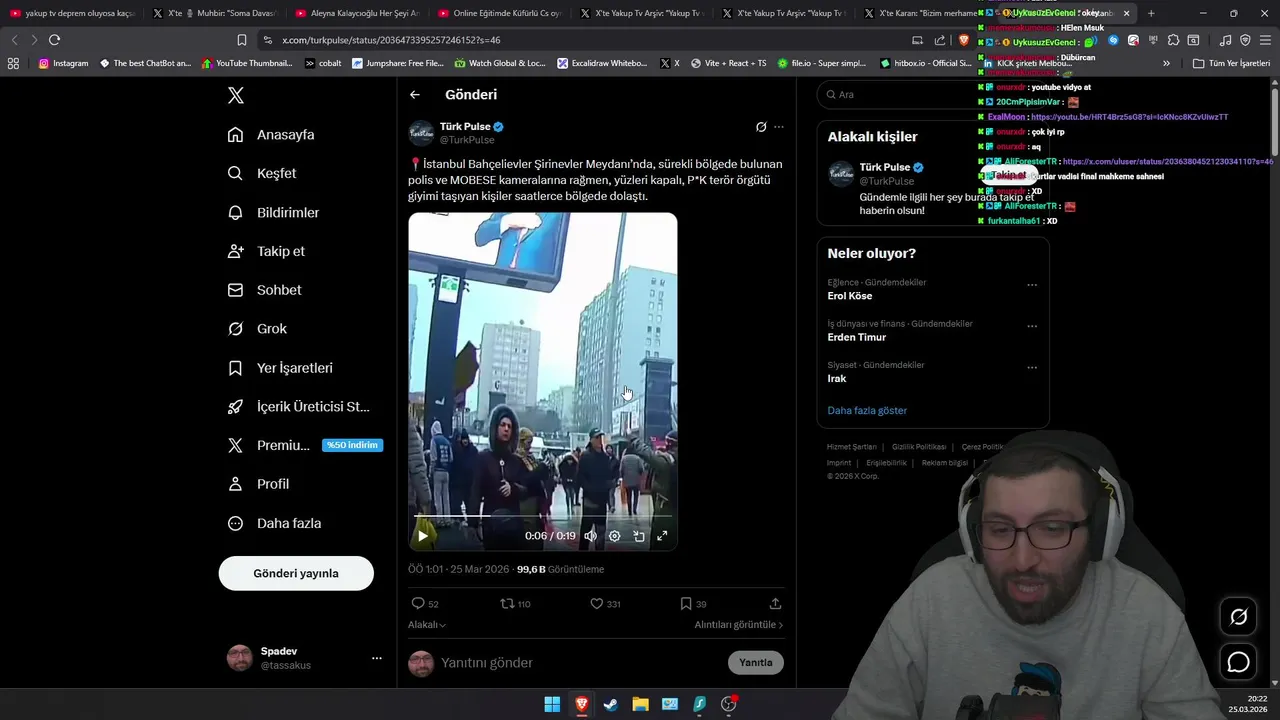Open post more options menu
Image resolution: width=1280 pixels, height=720 pixels.
click(779, 127)
